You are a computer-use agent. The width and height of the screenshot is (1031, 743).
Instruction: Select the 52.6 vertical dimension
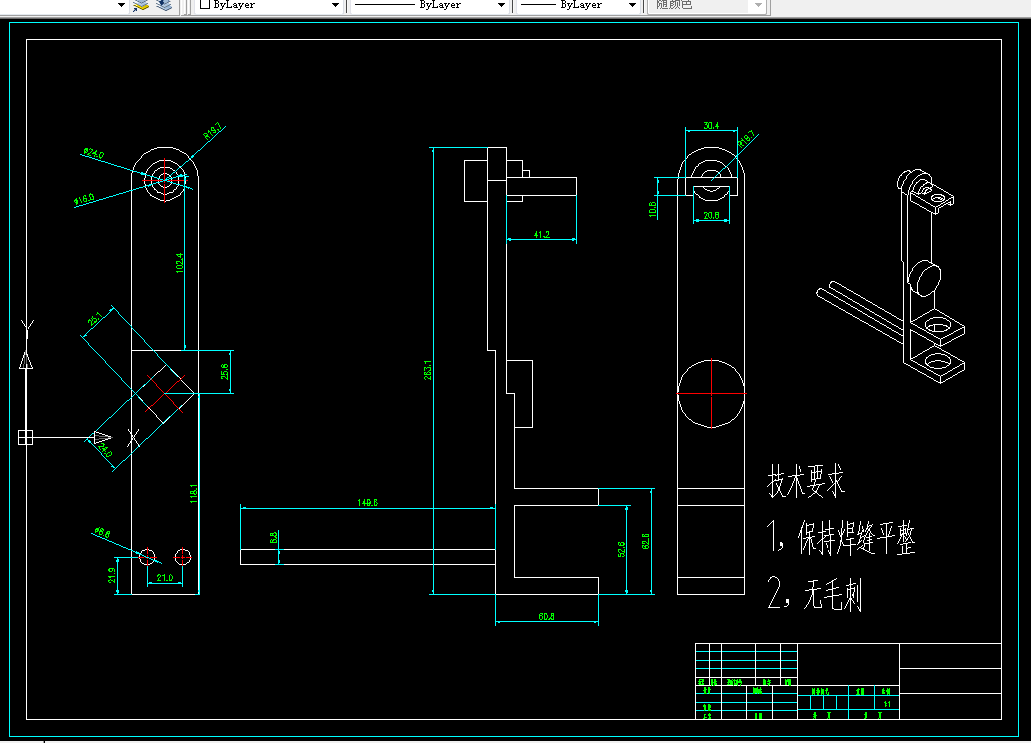coord(621,549)
